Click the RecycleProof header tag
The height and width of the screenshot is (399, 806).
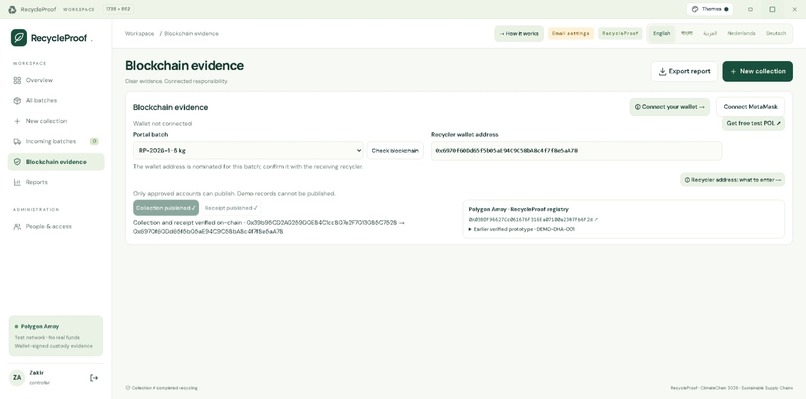tap(620, 33)
